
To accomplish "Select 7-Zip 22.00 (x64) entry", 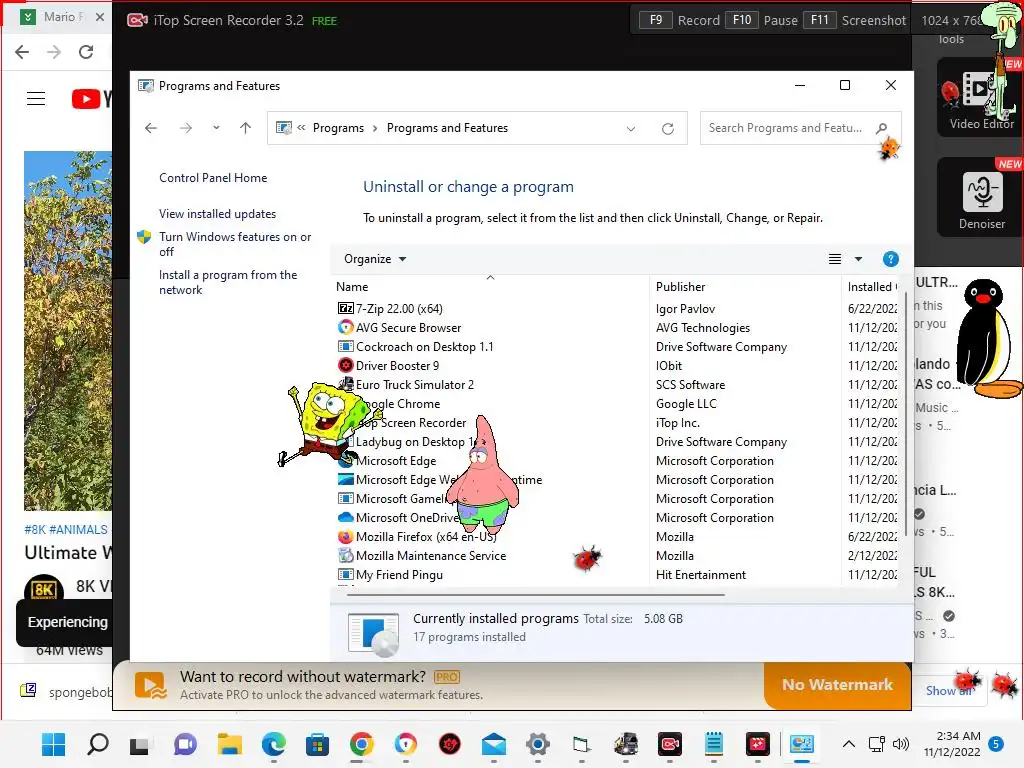I will pos(399,308).
